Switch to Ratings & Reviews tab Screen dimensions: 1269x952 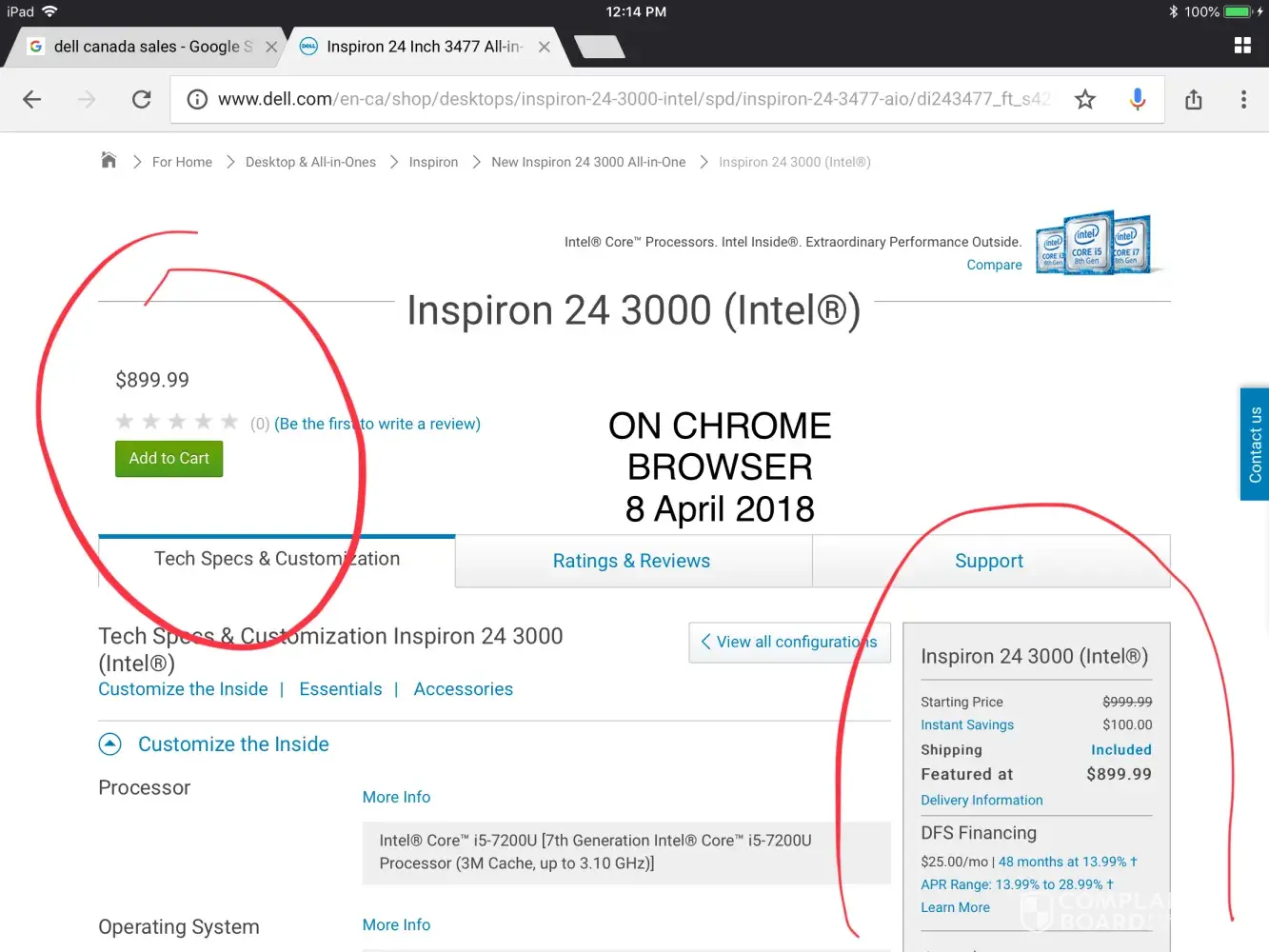pos(631,561)
